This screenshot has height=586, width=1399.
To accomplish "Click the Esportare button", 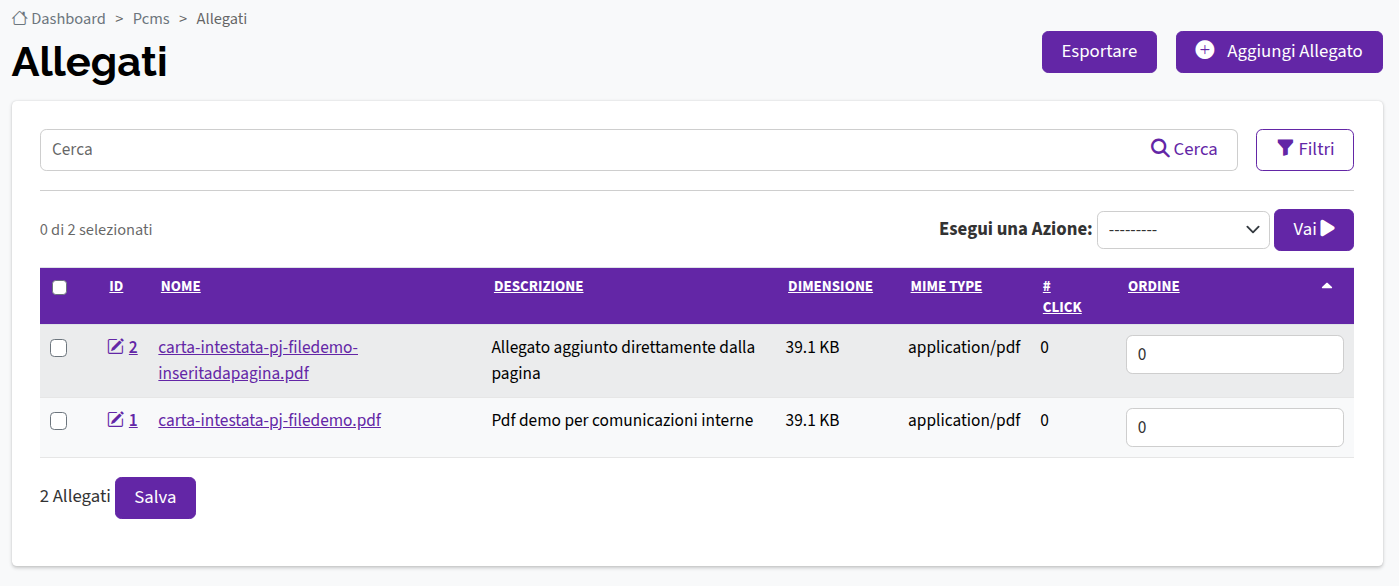I will click(1099, 52).
